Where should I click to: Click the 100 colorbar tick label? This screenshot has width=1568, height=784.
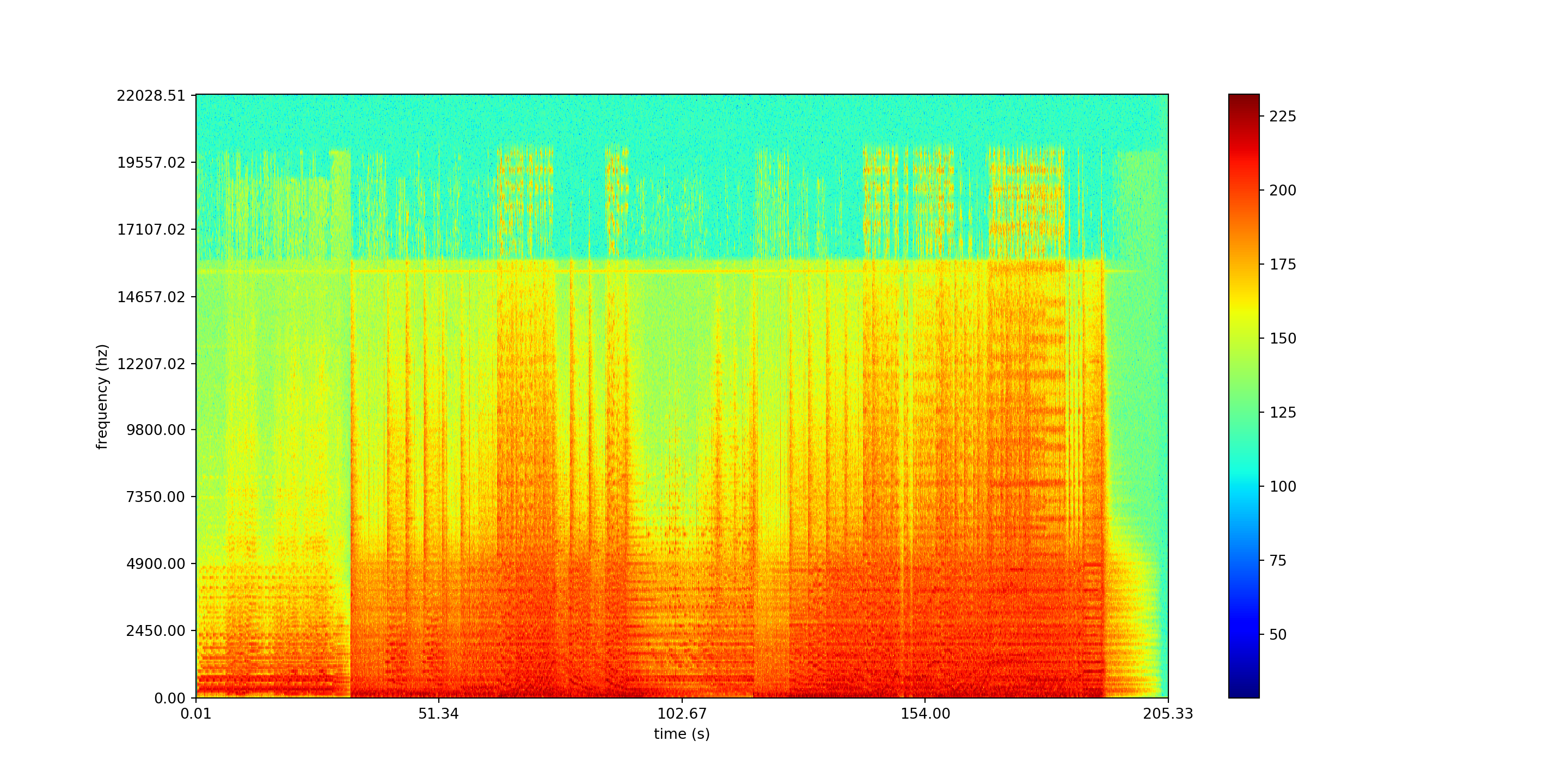pos(1283,486)
